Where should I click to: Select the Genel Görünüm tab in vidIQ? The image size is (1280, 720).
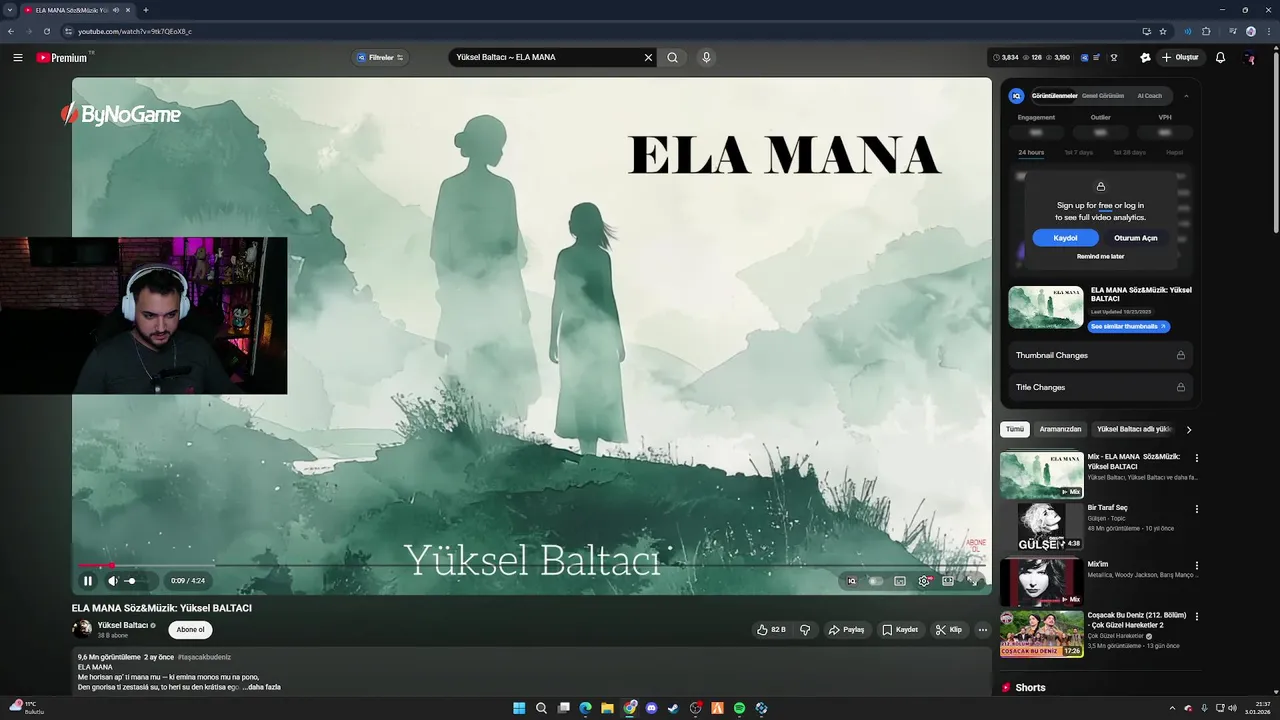click(1103, 96)
